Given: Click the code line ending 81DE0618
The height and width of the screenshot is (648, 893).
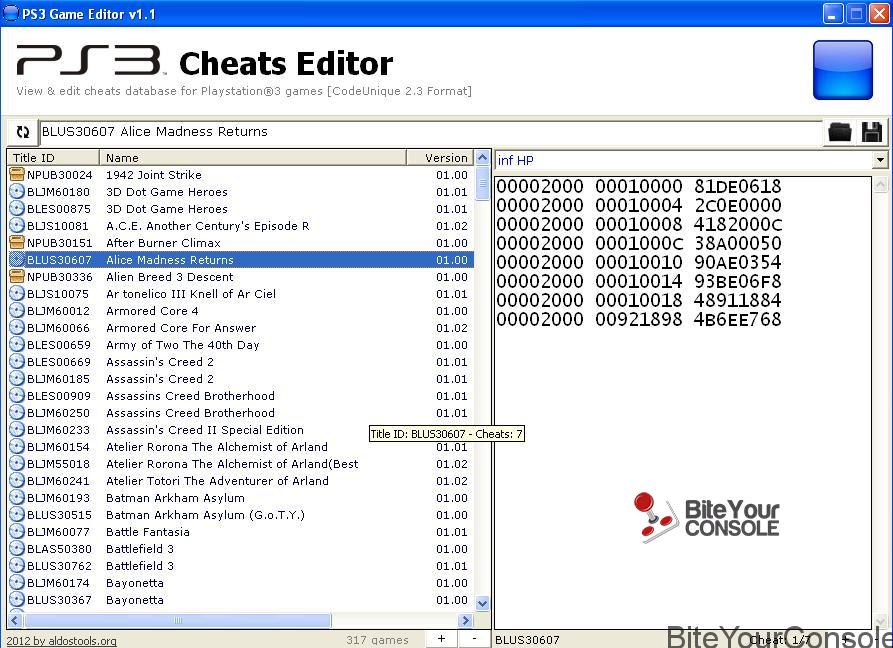Looking at the screenshot, I should pos(639,186).
